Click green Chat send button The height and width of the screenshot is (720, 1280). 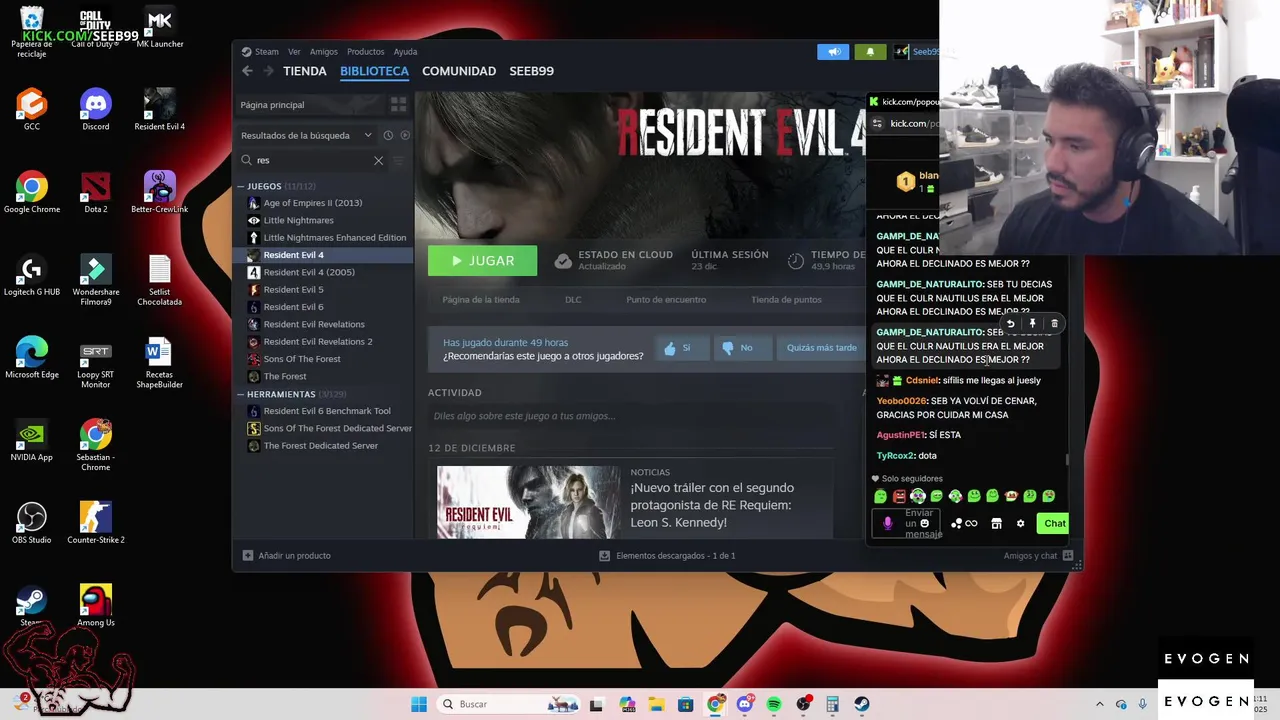1054,524
